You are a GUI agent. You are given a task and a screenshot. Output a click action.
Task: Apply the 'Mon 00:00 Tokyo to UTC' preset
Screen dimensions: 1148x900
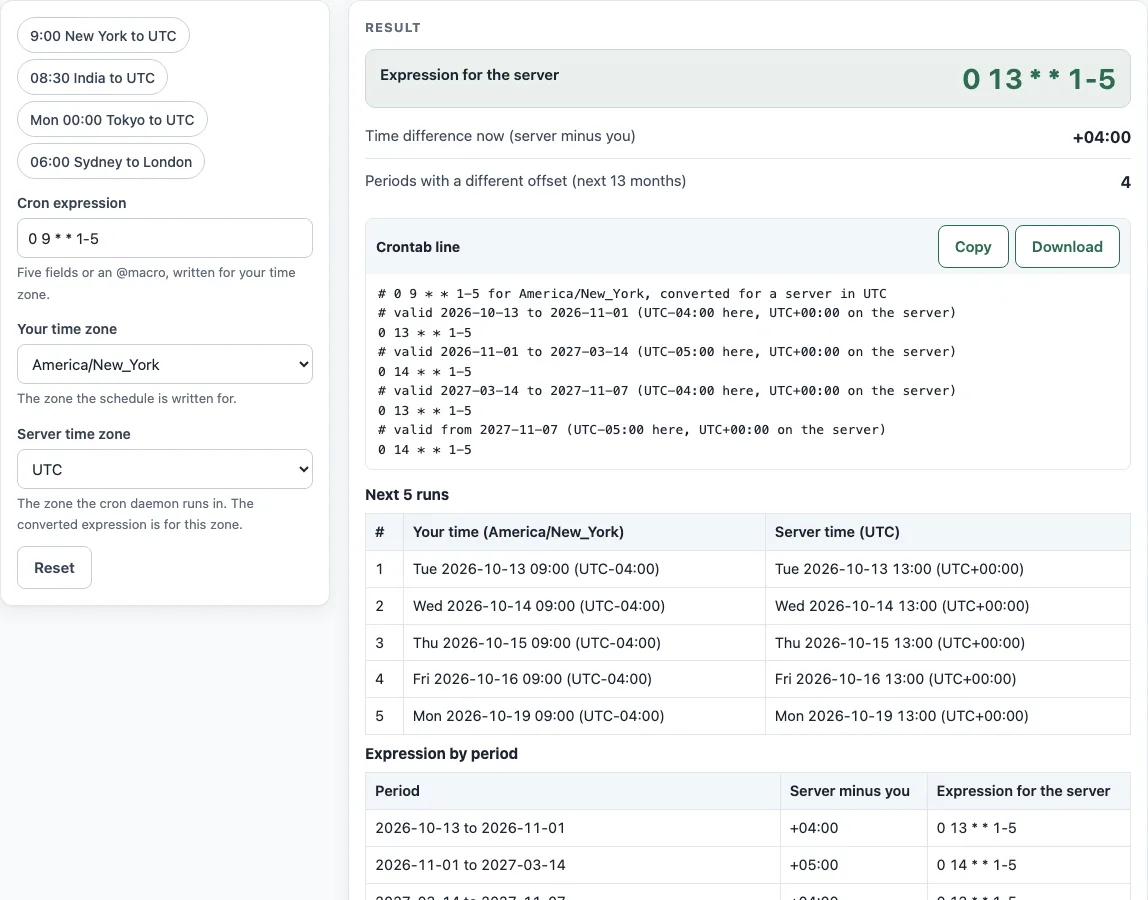click(112, 119)
